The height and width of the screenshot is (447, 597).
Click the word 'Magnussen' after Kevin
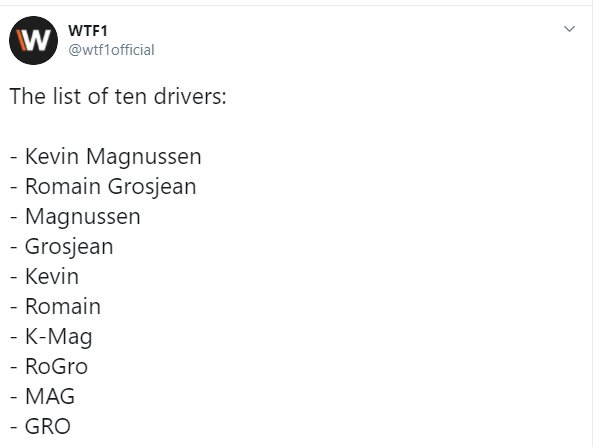coord(144,157)
